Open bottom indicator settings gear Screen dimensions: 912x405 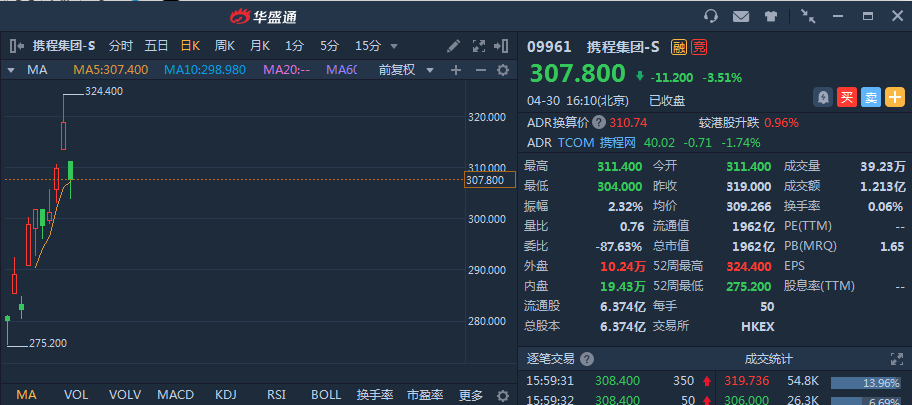coord(503,395)
